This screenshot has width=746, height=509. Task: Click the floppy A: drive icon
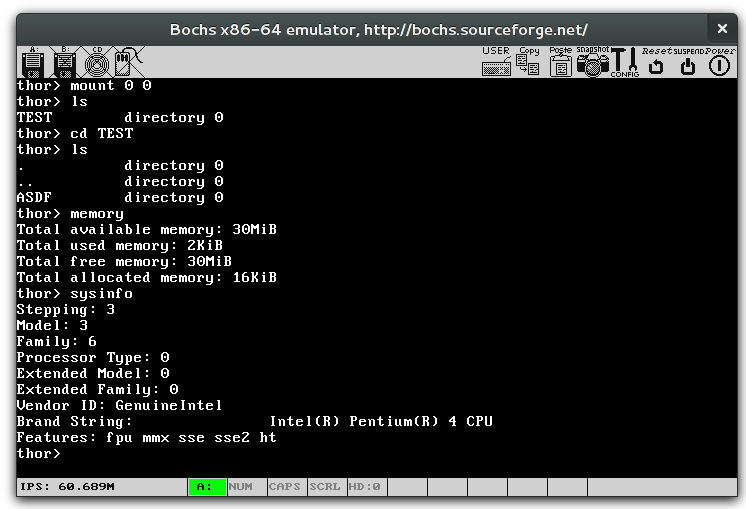[33, 62]
